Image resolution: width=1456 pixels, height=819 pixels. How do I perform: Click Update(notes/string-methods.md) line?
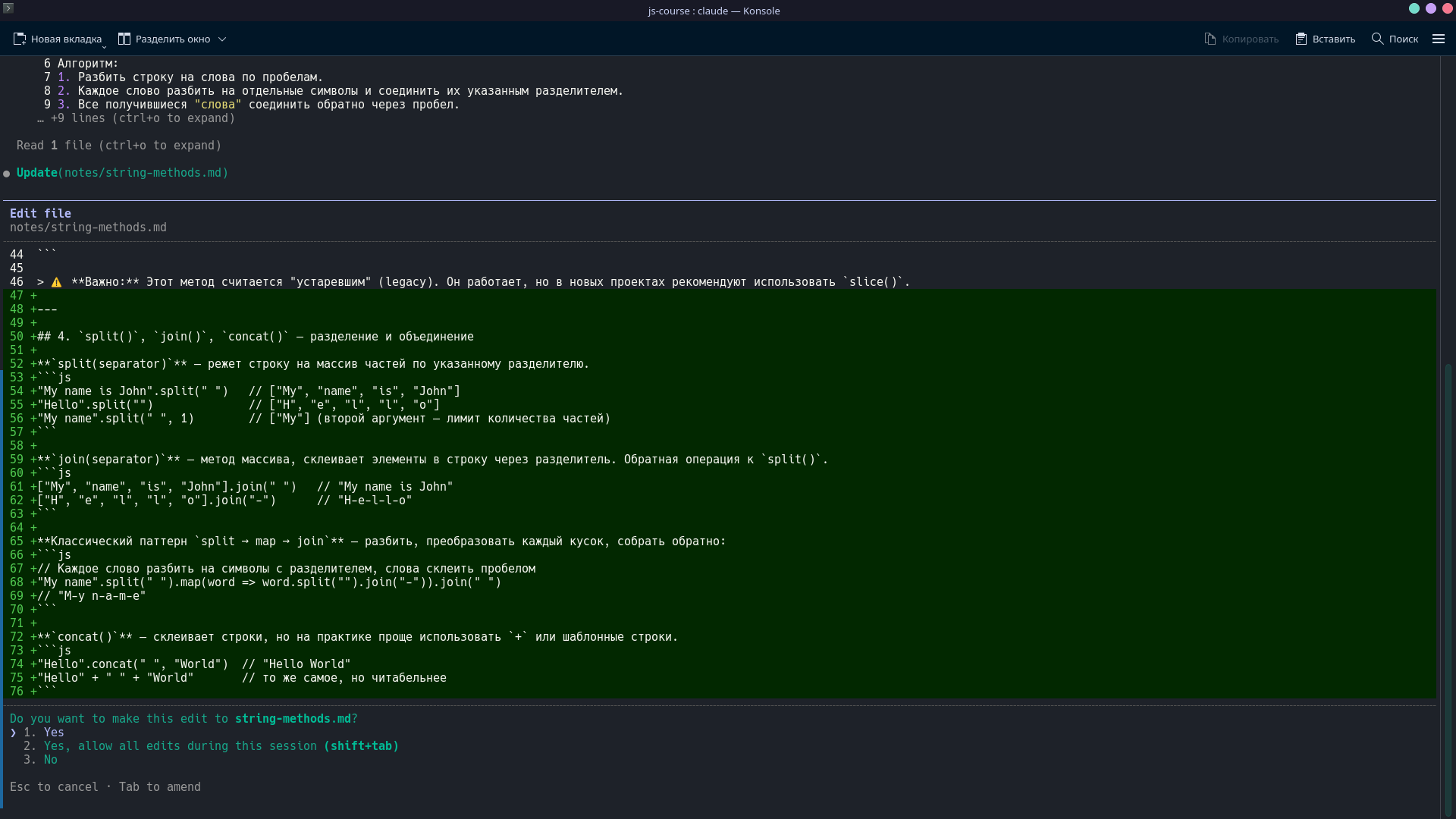point(122,173)
